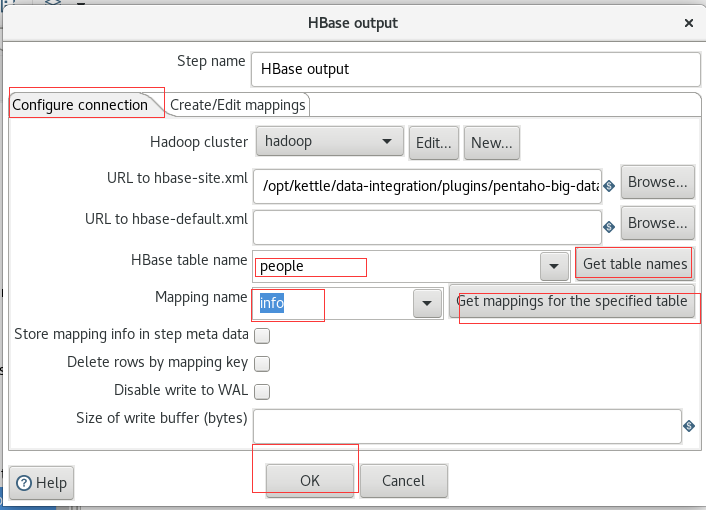Browse for hbase-site.xml file

coord(657,182)
